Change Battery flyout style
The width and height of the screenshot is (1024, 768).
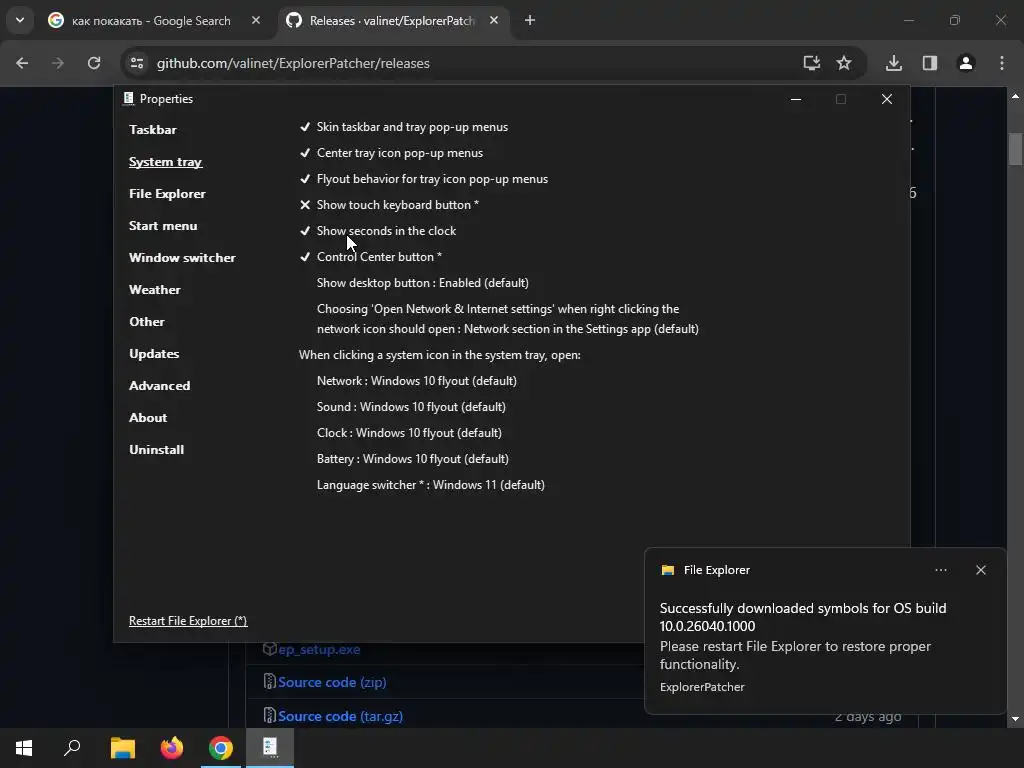[413, 459]
